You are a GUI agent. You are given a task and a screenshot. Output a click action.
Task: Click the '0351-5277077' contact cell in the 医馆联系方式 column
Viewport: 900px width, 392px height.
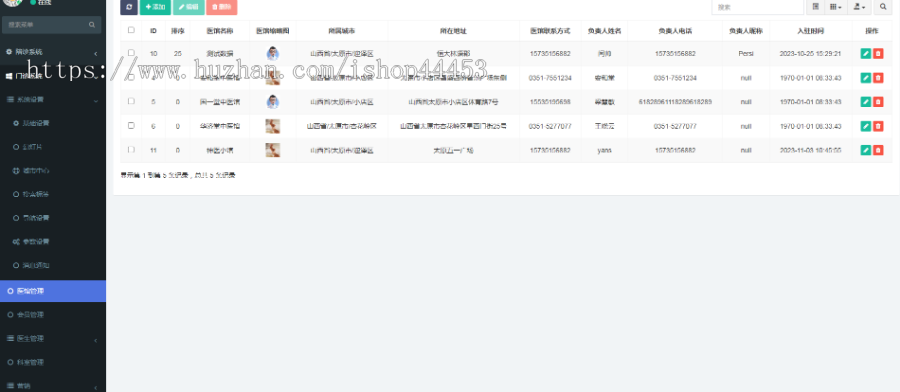pos(550,126)
